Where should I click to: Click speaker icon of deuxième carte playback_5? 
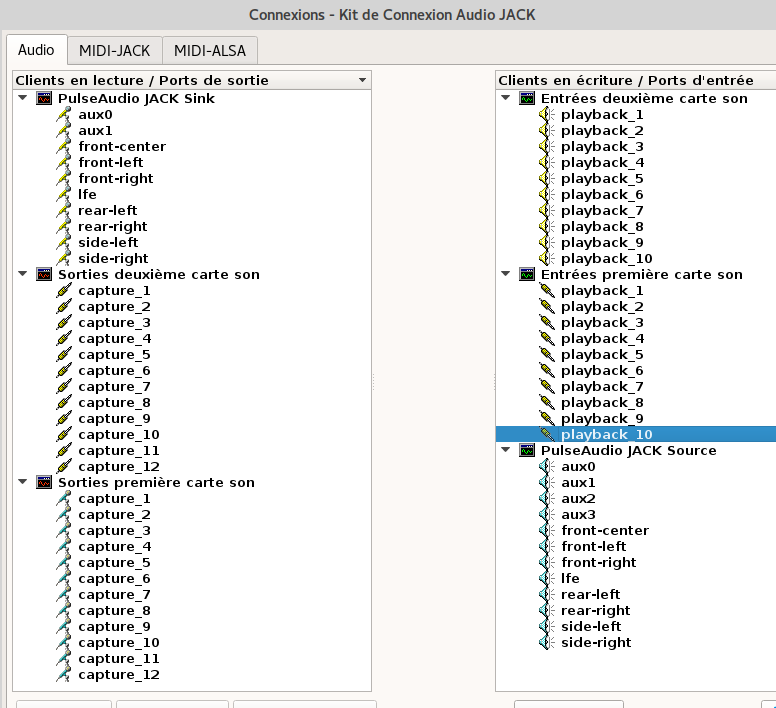click(x=547, y=179)
